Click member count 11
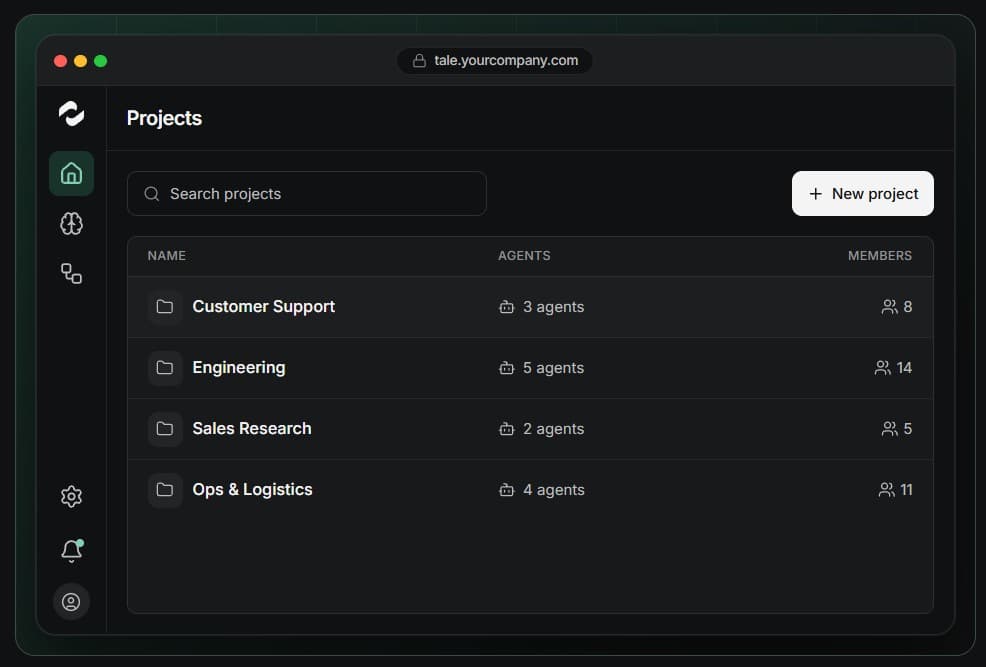This screenshot has height=667, width=986. coord(906,490)
